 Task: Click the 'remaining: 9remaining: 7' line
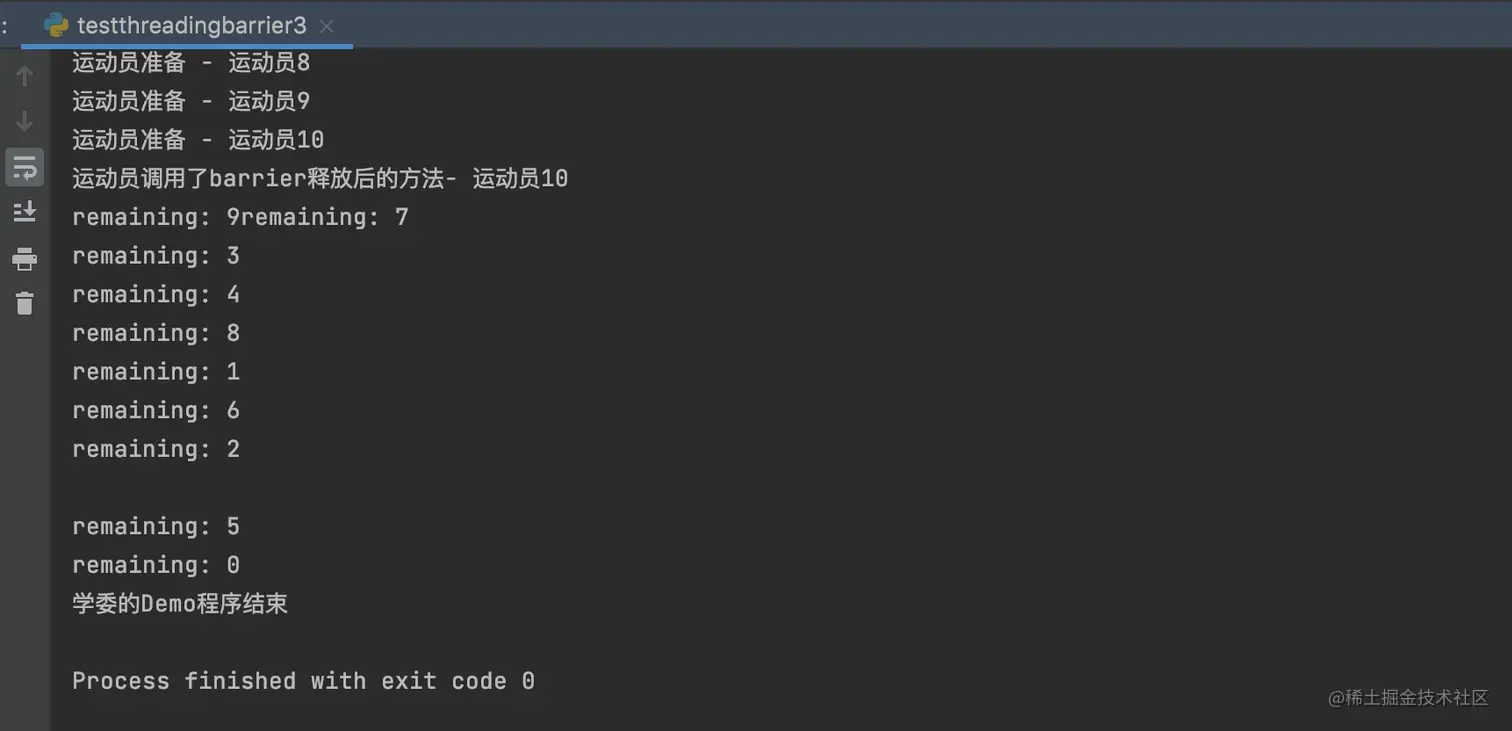click(240, 217)
